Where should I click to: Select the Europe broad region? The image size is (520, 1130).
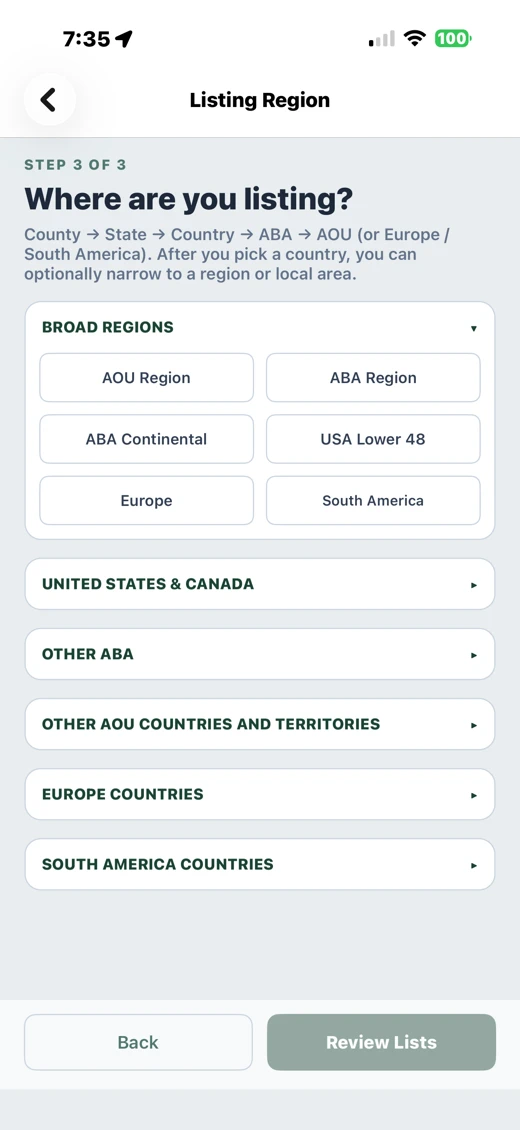coord(146,500)
